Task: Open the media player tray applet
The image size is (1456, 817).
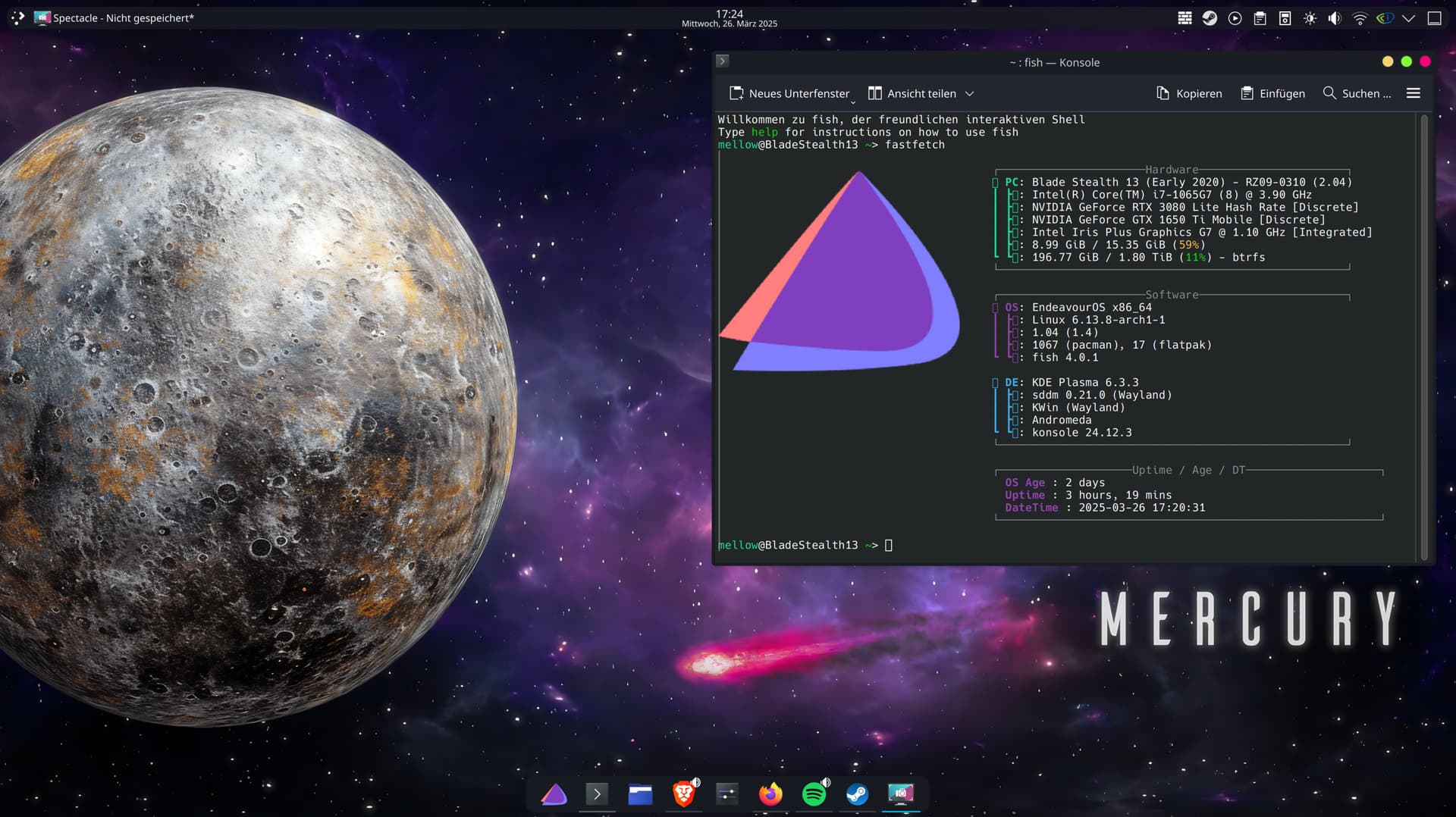Action: click(x=1235, y=18)
